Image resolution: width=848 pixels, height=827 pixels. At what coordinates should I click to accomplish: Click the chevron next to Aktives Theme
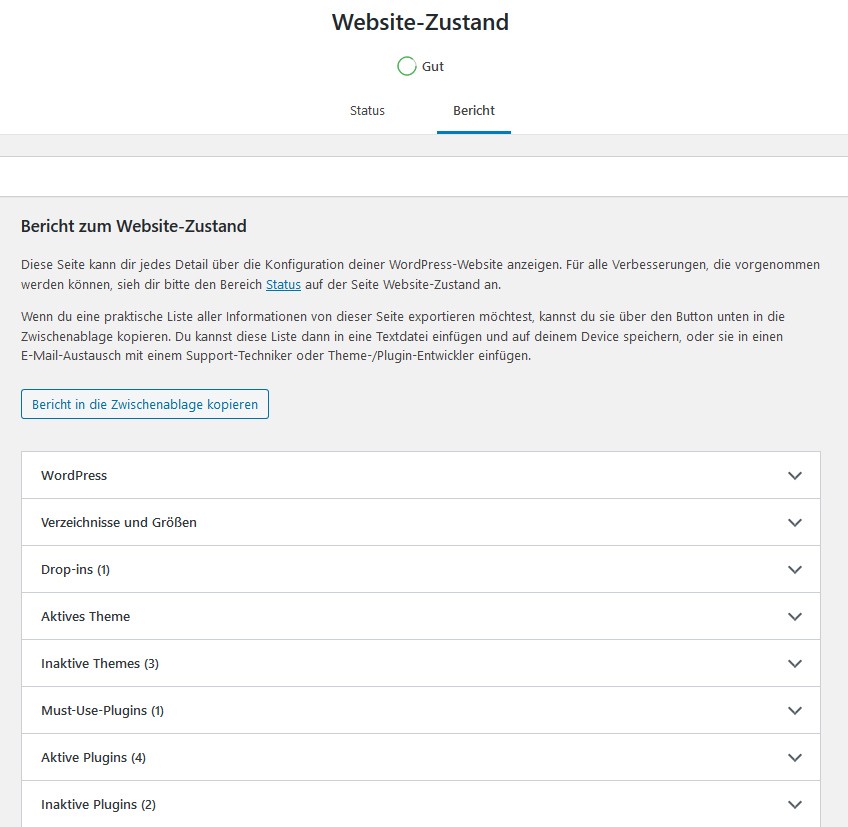(x=794, y=617)
